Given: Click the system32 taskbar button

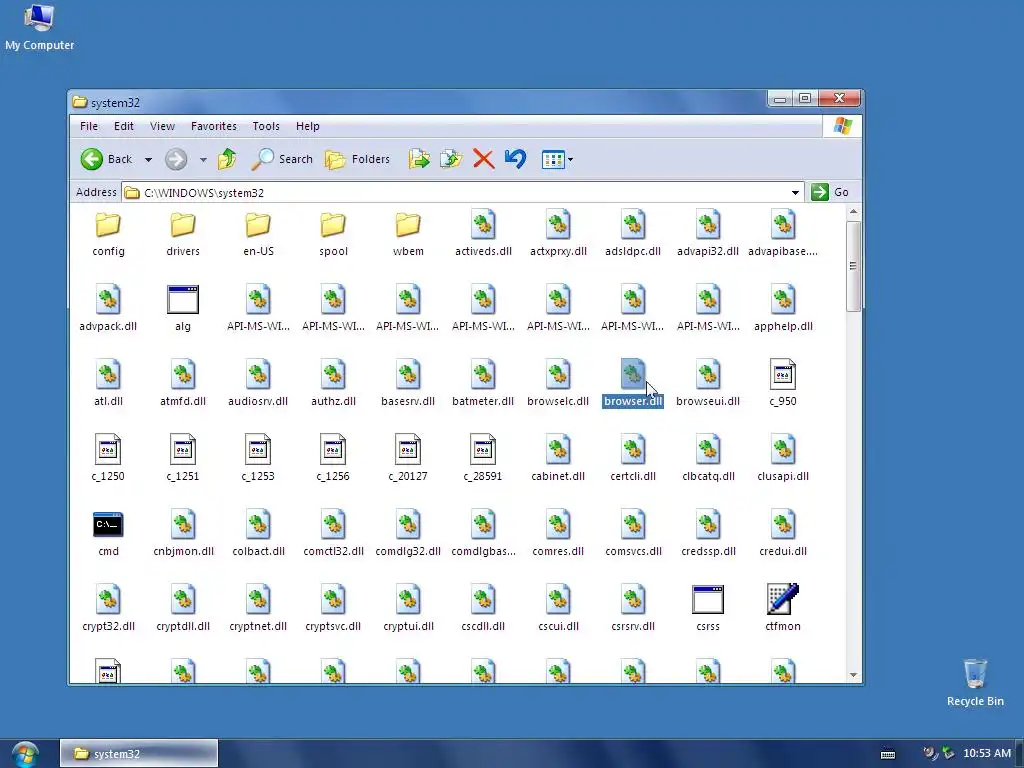Looking at the screenshot, I should pyautogui.click(x=139, y=754).
